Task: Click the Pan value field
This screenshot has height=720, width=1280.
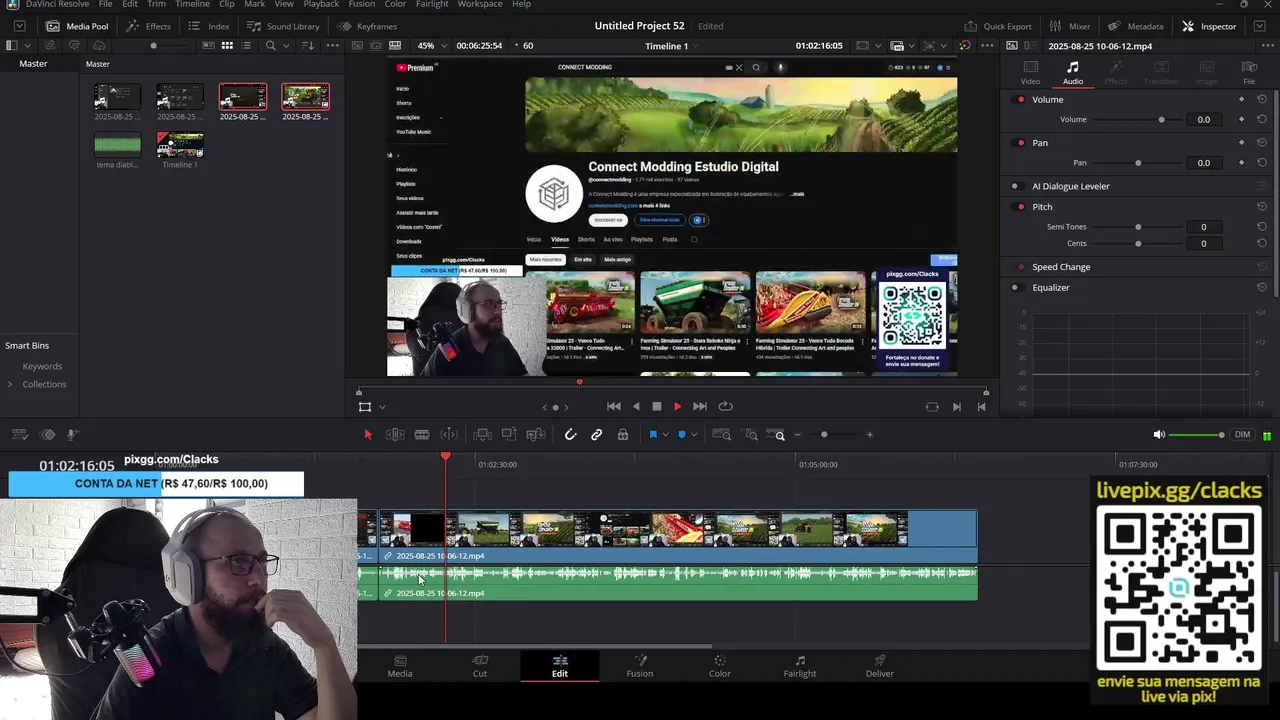Action: (x=1204, y=162)
